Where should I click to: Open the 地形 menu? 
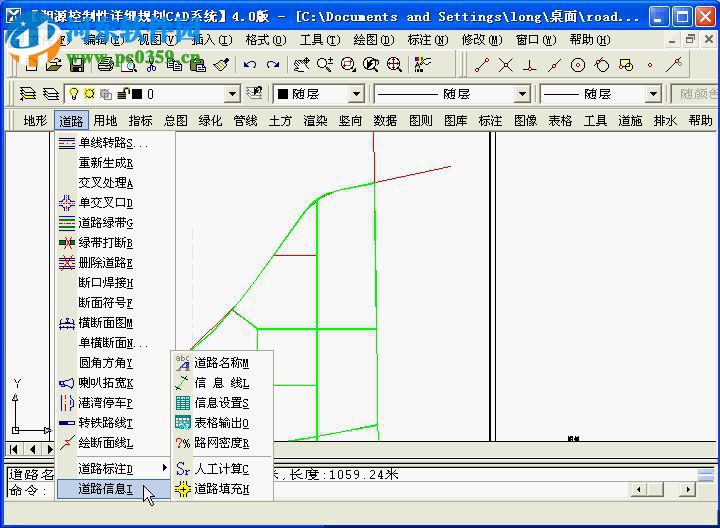[x=35, y=121]
